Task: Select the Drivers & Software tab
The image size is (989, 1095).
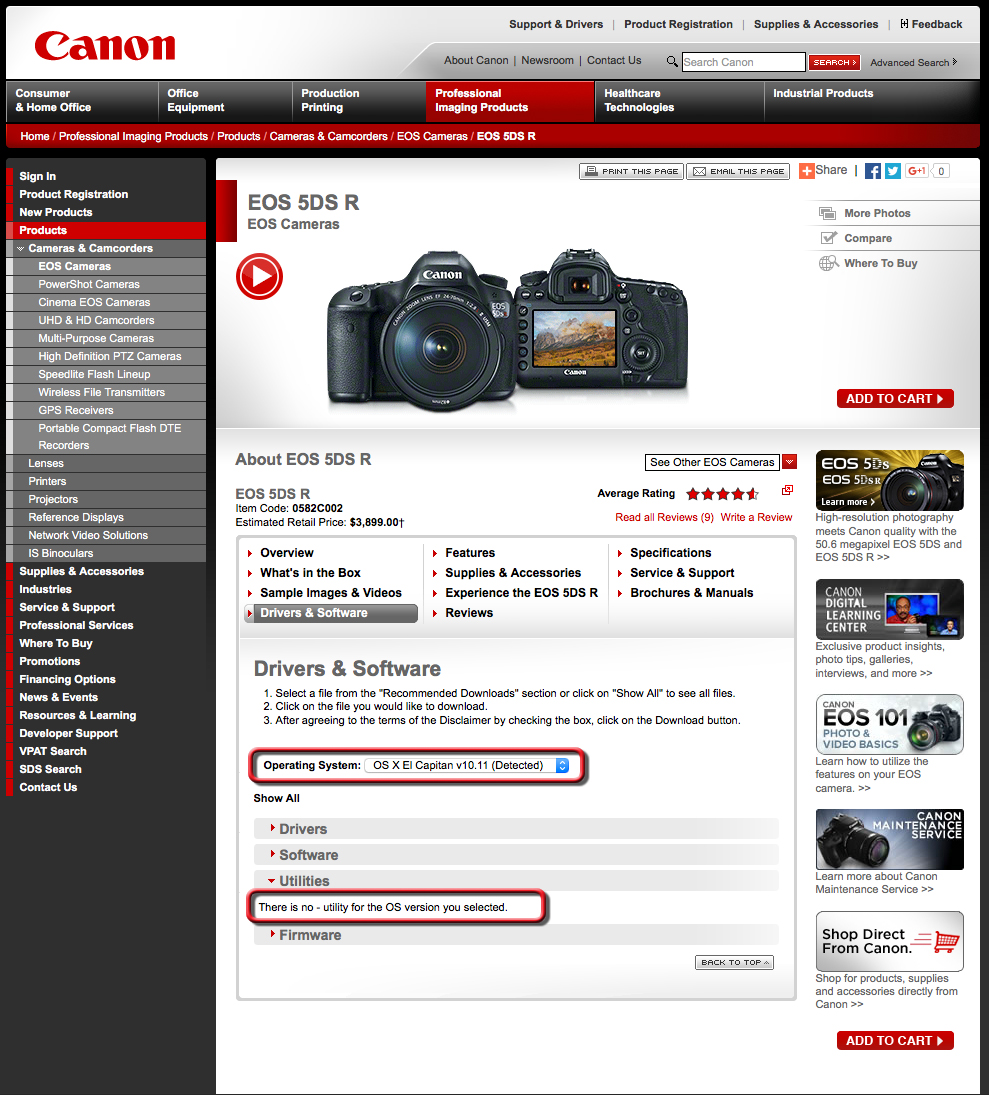Action: (331, 613)
